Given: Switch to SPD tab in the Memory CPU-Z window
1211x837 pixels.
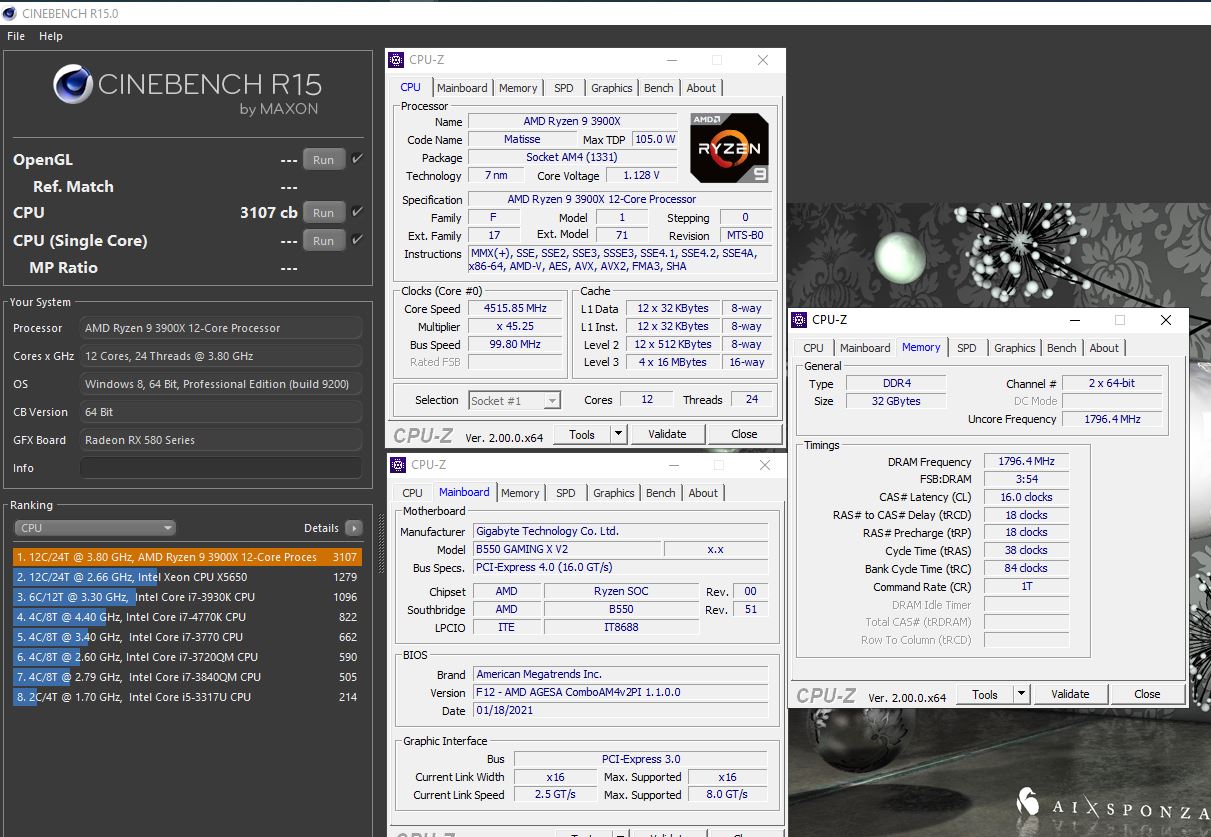Looking at the screenshot, I should coord(967,348).
